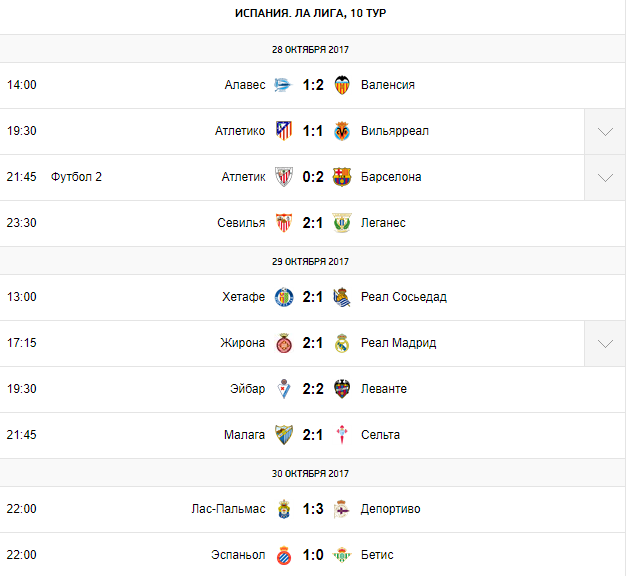
Task: Expand the Атлетико vs Вильярреал match details
Action: [605, 132]
